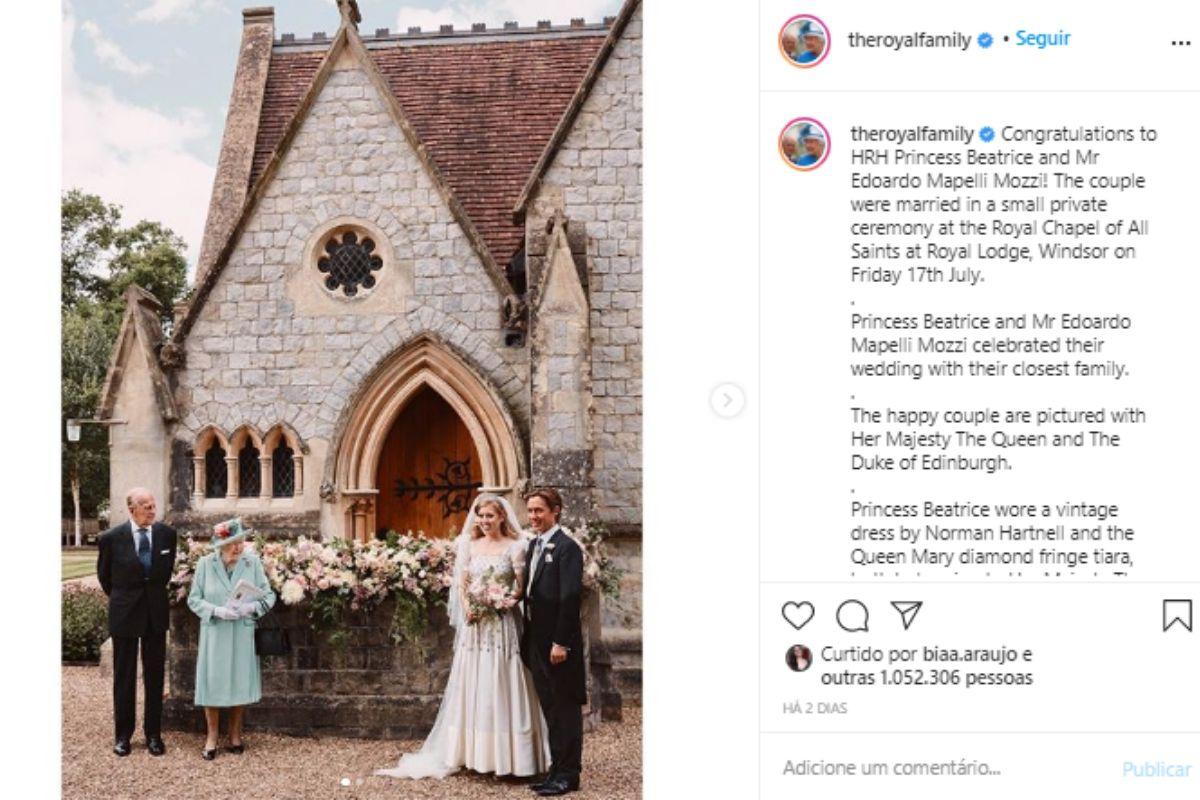Click the comment field 'Adicione um comentário...'

tap(892, 768)
